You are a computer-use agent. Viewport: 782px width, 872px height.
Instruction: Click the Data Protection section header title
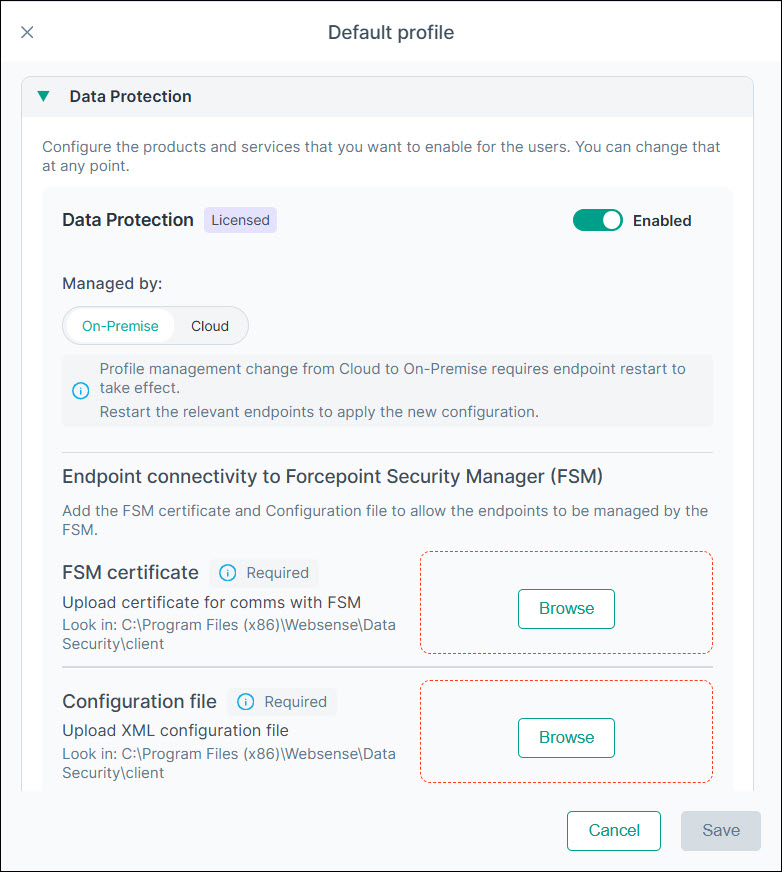(x=130, y=97)
